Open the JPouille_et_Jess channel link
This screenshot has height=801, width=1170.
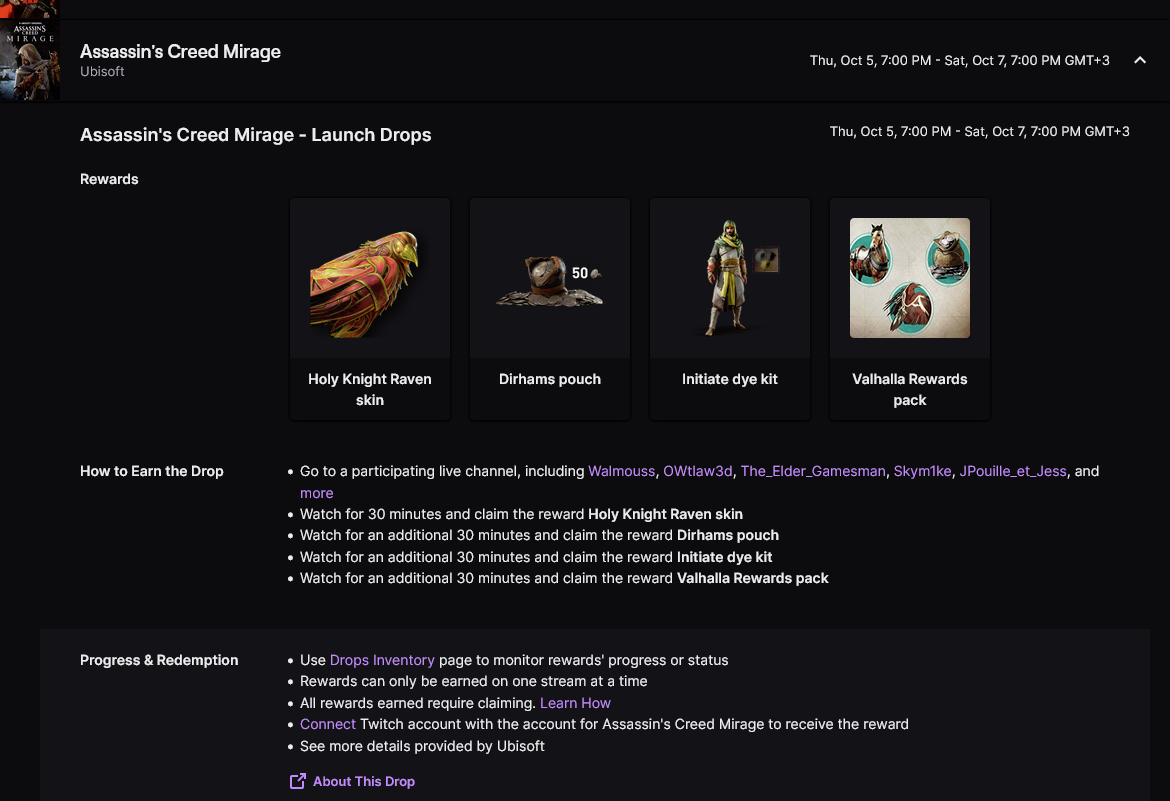coord(1013,471)
